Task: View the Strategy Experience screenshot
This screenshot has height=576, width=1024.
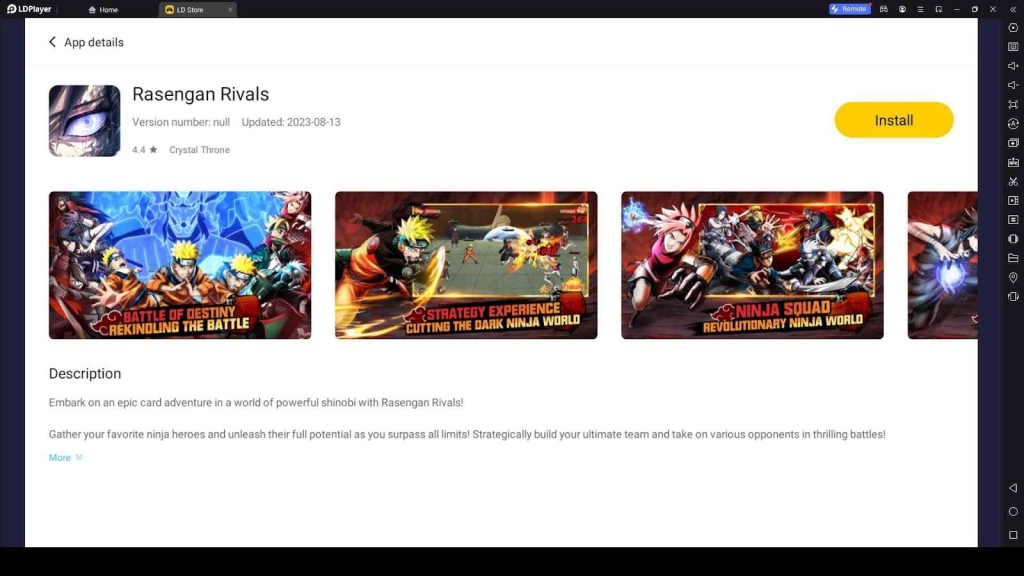Action: click(x=466, y=265)
